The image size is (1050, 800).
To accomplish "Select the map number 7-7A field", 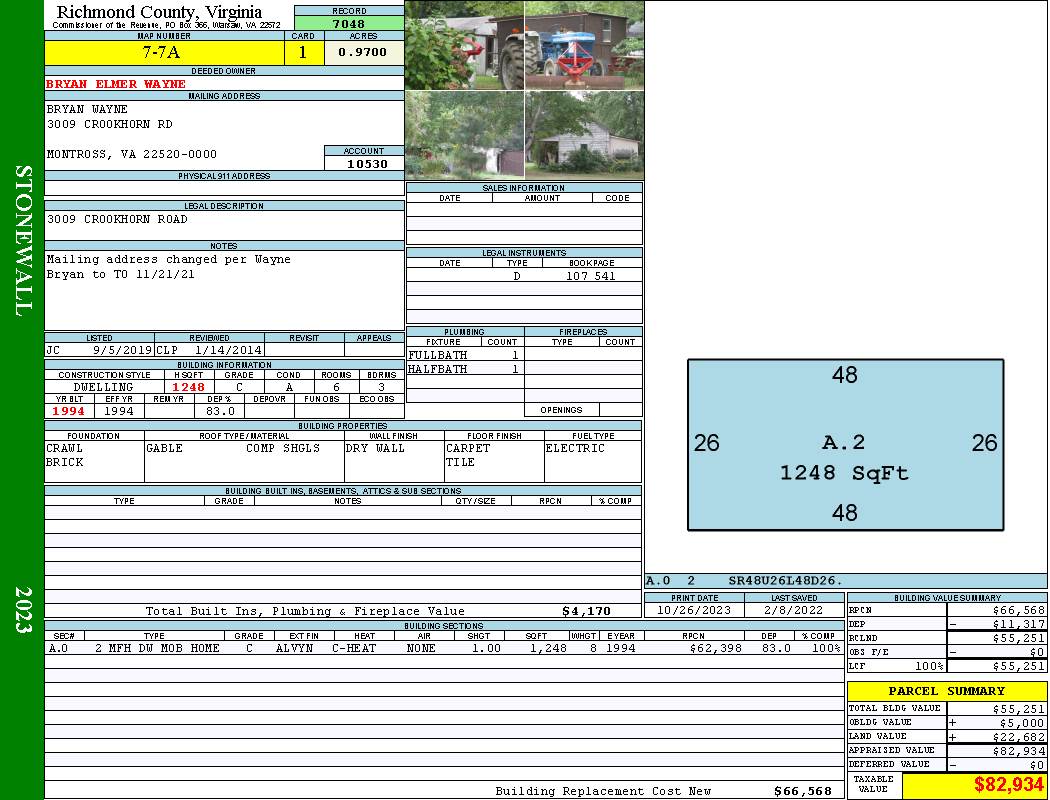I will [x=164, y=52].
